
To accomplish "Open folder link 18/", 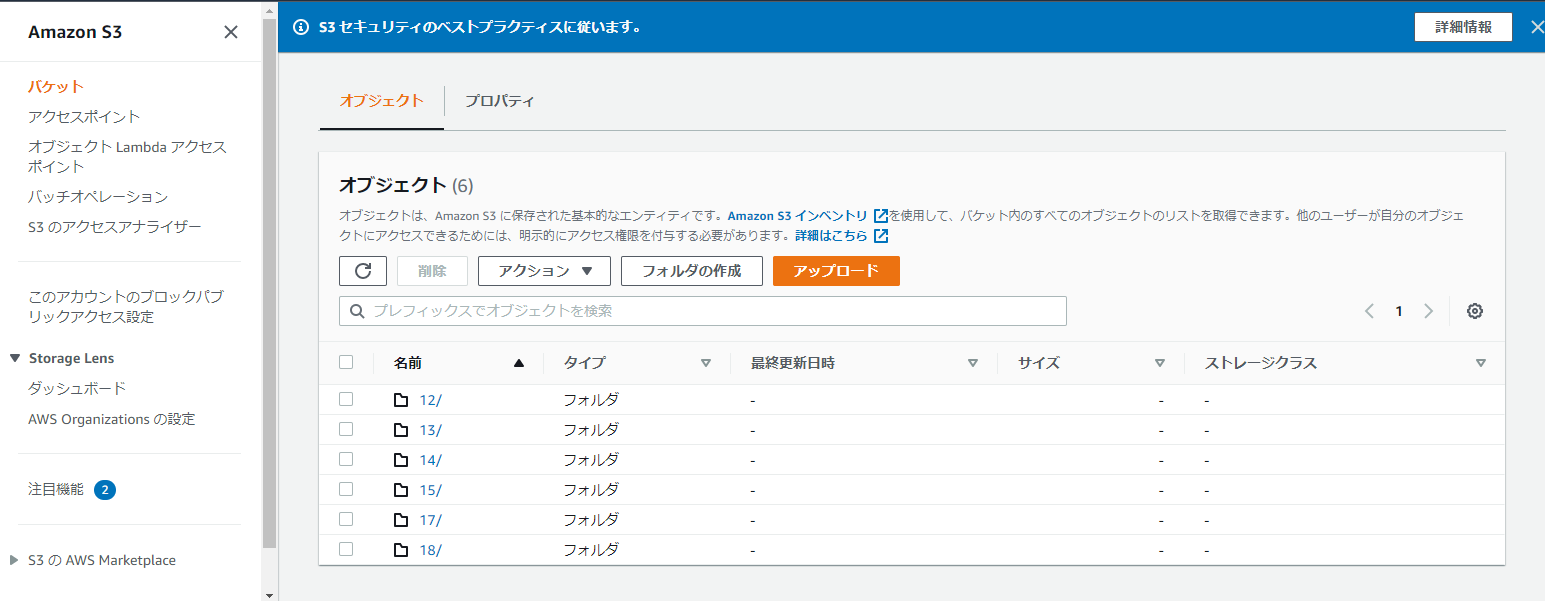I will point(430,550).
